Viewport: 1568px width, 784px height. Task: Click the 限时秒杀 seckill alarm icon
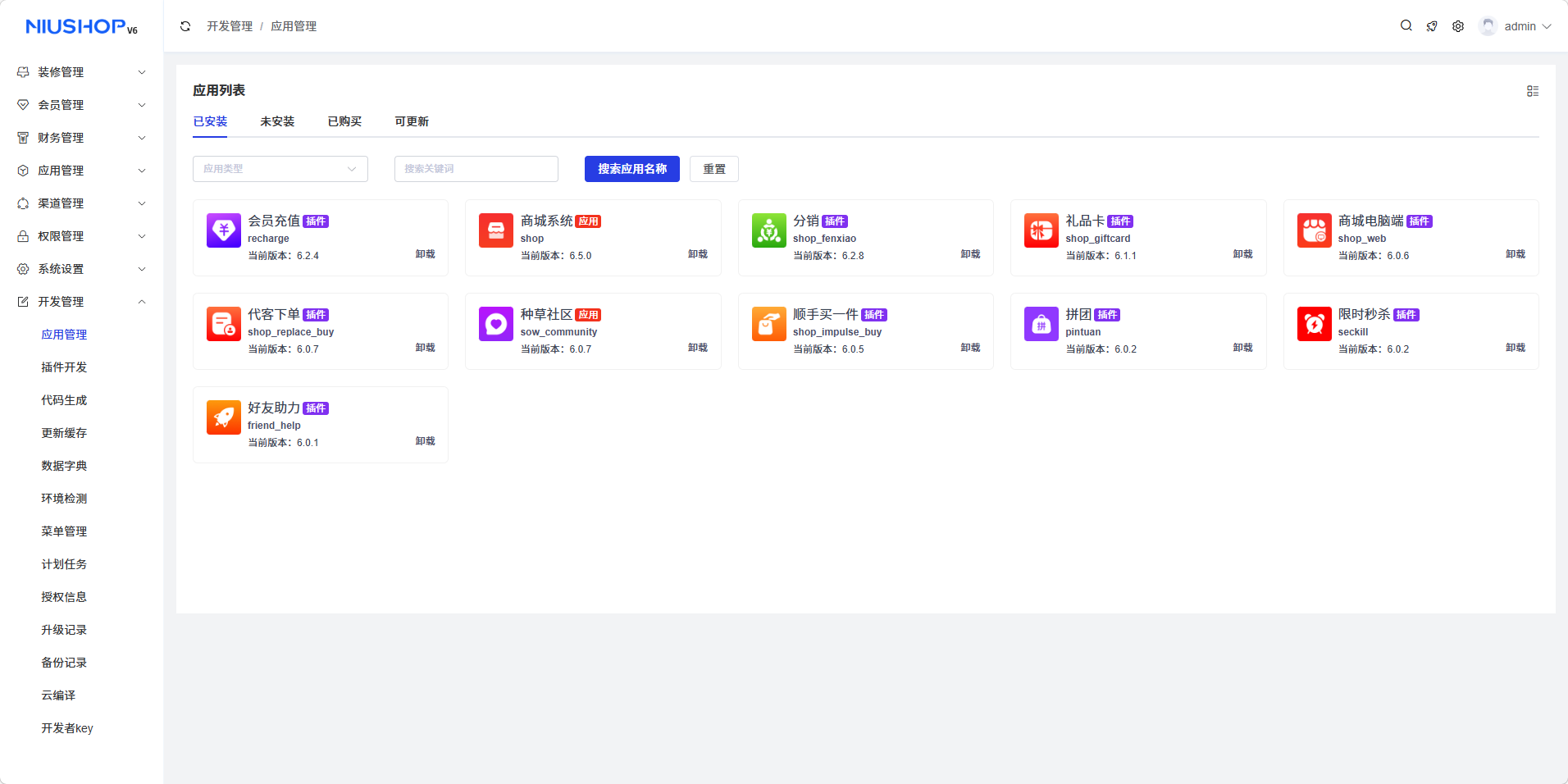click(x=1314, y=325)
